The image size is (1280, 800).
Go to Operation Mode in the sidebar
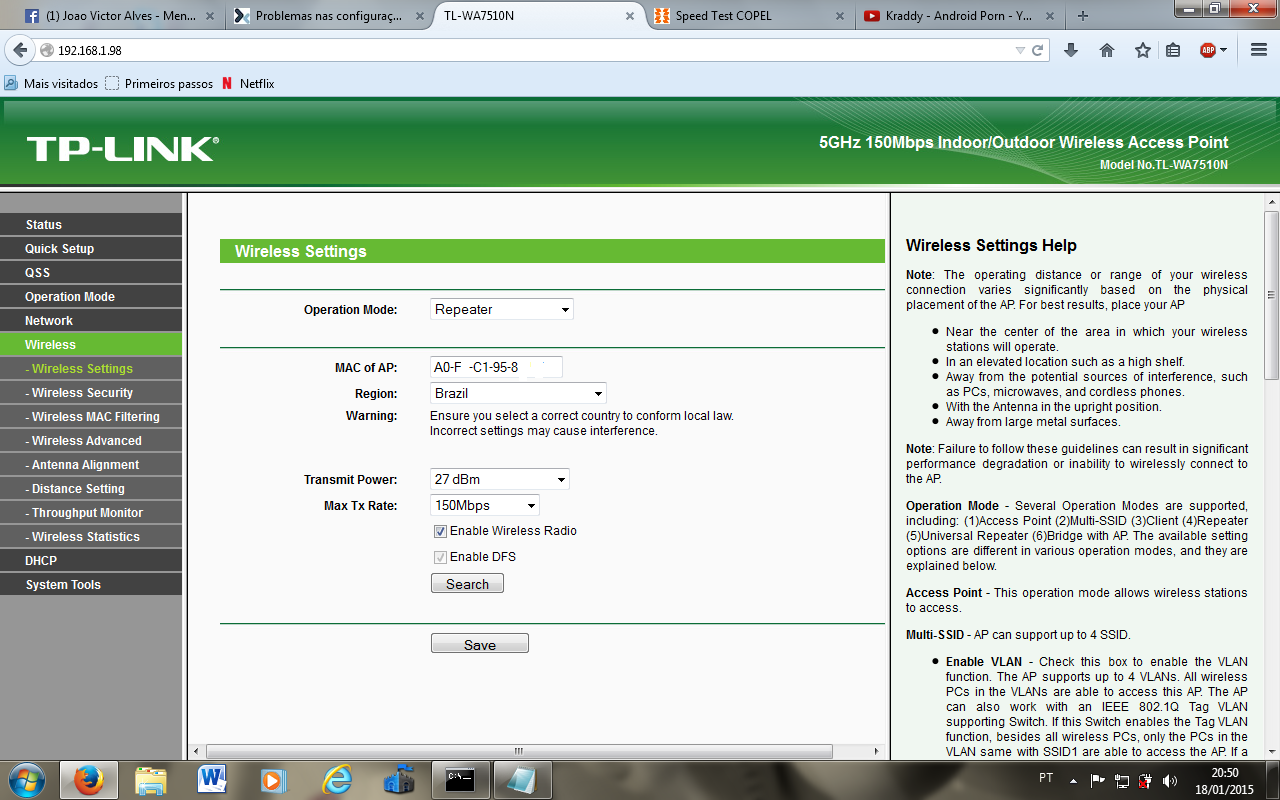pyautogui.click(x=91, y=297)
